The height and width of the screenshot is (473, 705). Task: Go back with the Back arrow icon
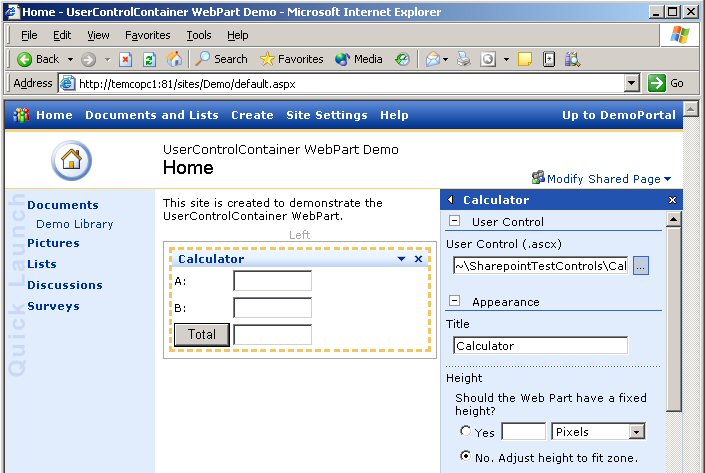(x=24, y=59)
